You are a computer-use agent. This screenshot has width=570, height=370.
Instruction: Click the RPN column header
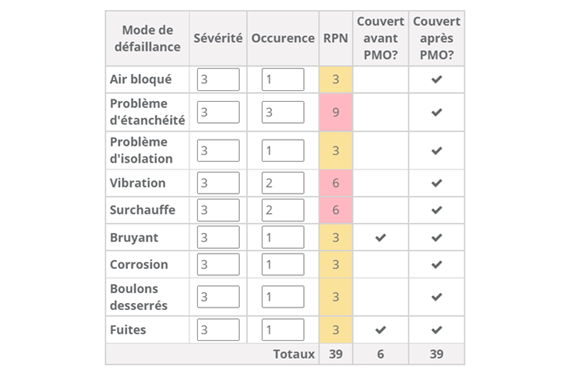(x=336, y=38)
